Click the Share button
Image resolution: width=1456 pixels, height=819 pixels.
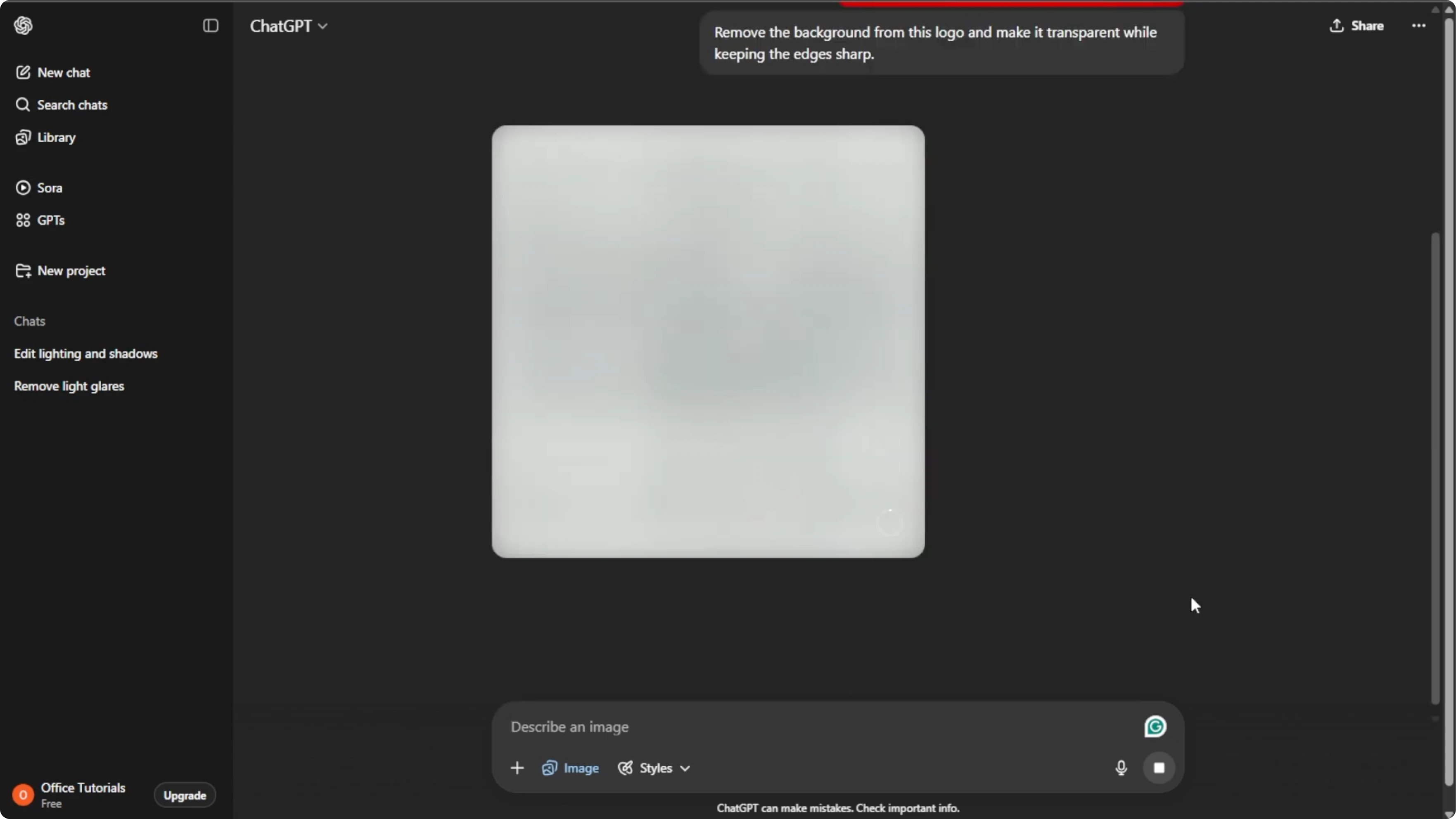pos(1356,26)
